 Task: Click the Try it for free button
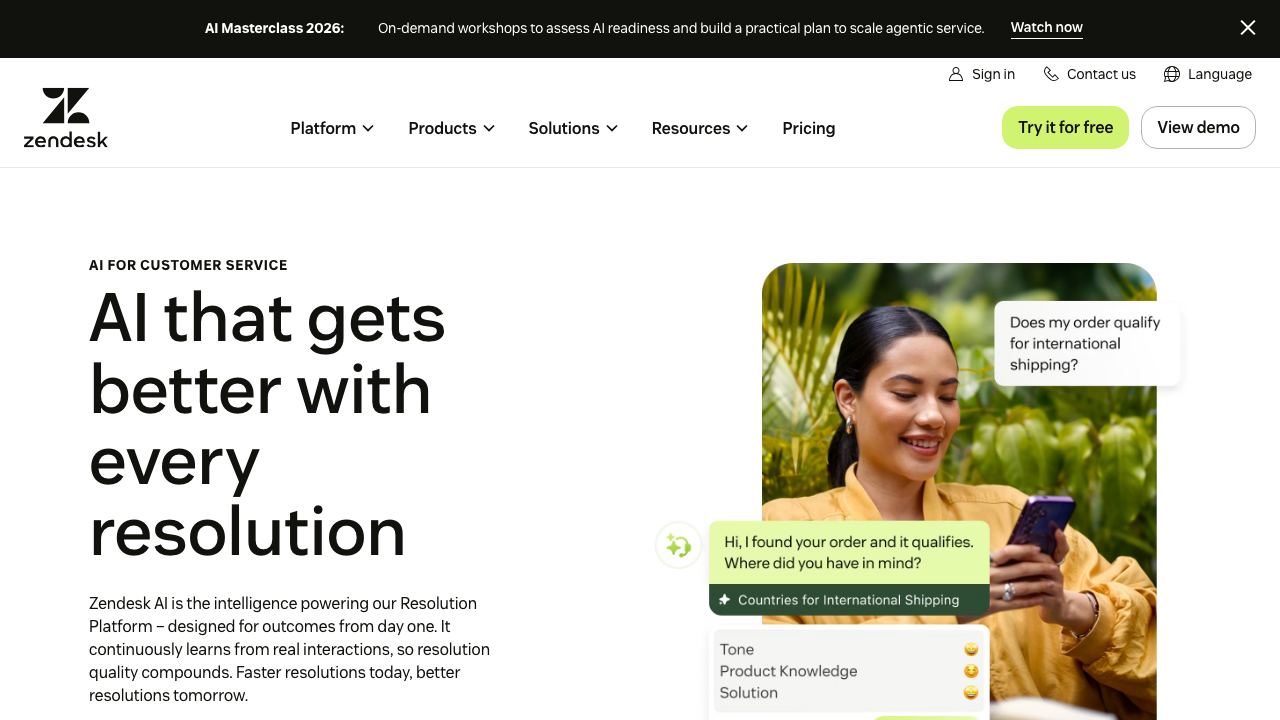click(x=1065, y=127)
